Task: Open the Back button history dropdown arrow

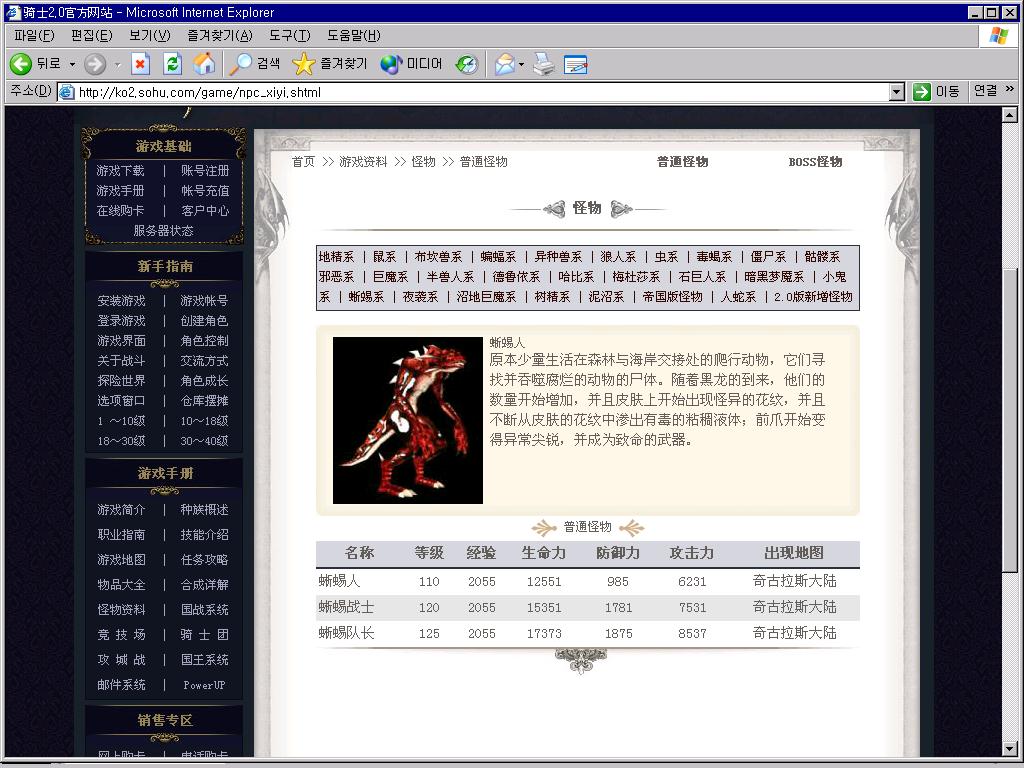Action: coord(72,64)
